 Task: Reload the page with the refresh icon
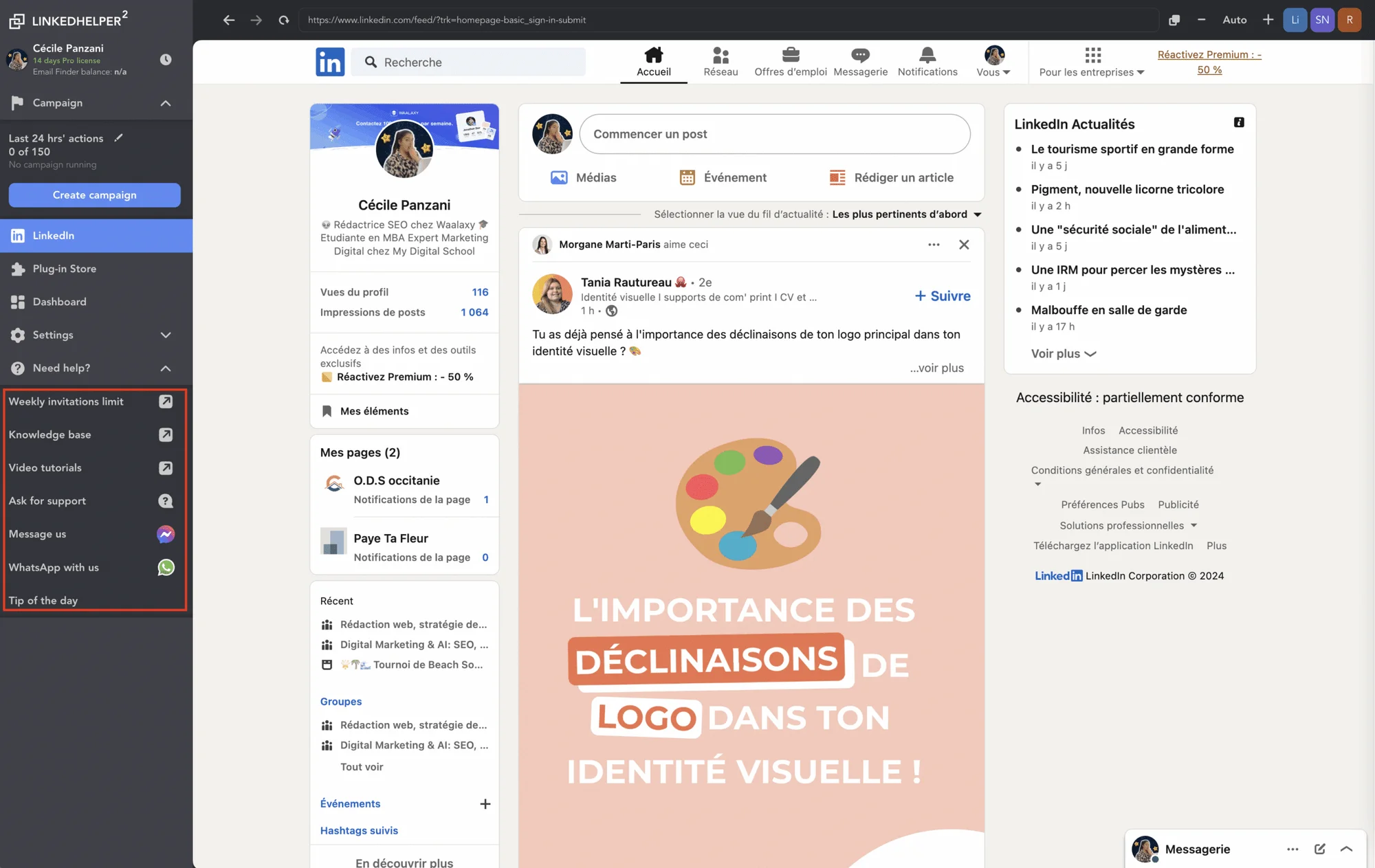284,20
